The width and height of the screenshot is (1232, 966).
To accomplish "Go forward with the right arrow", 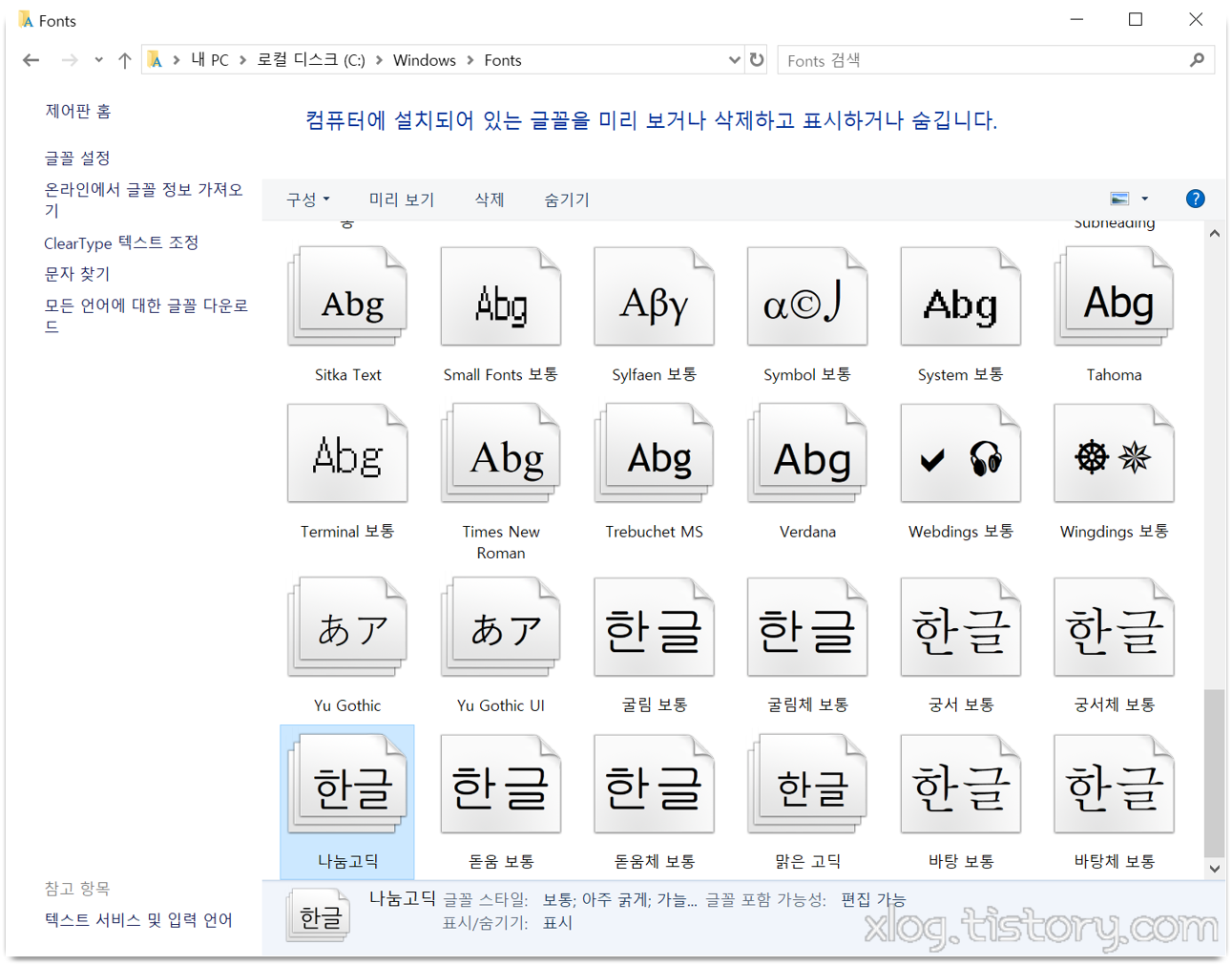I will 69,60.
